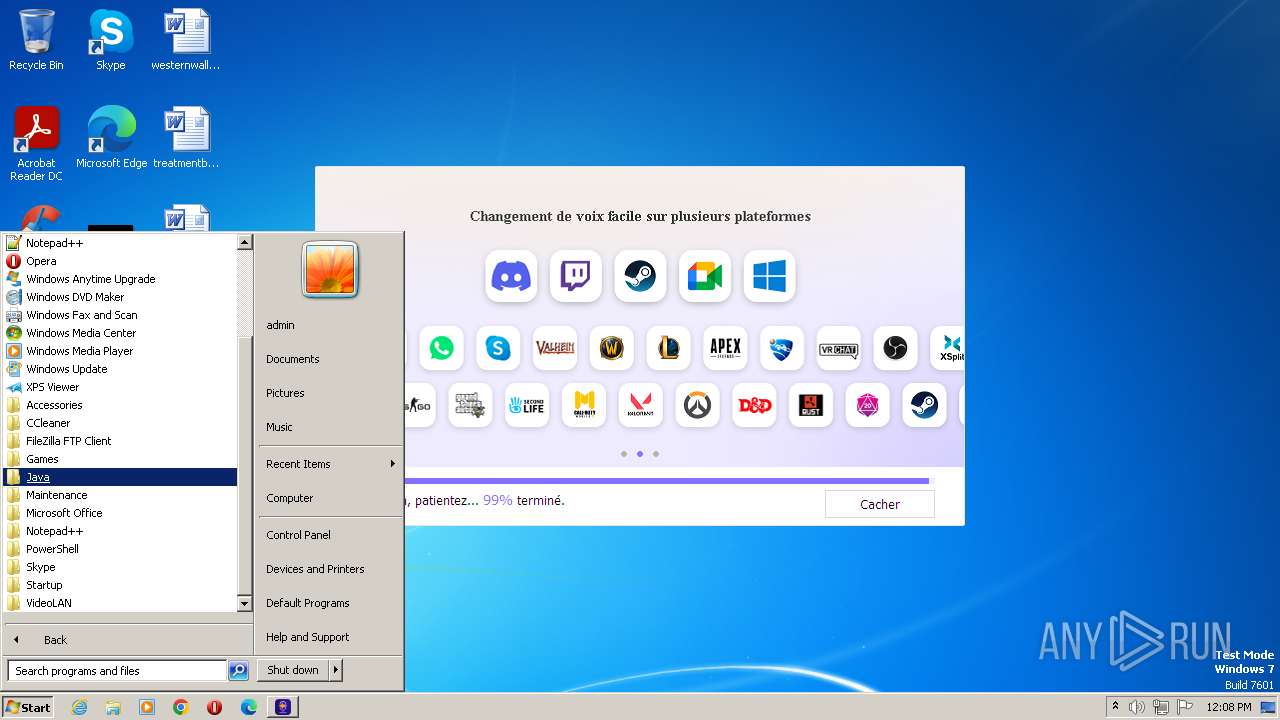Open Devices and Printers
This screenshot has width=1280, height=720.
point(330,569)
